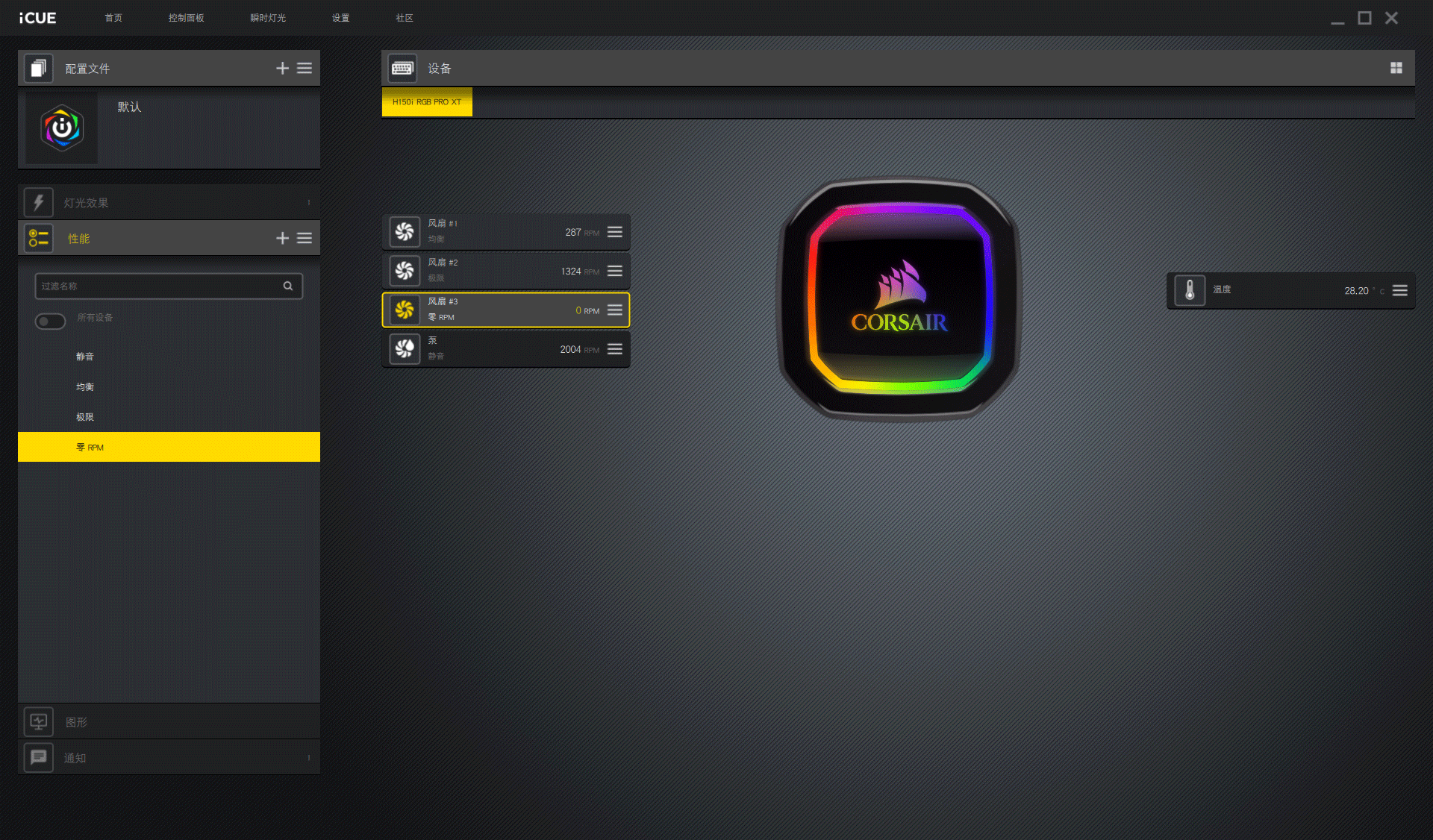This screenshot has width=1433, height=840.
Task: Open the 性能 hamburger menu
Action: click(305, 239)
